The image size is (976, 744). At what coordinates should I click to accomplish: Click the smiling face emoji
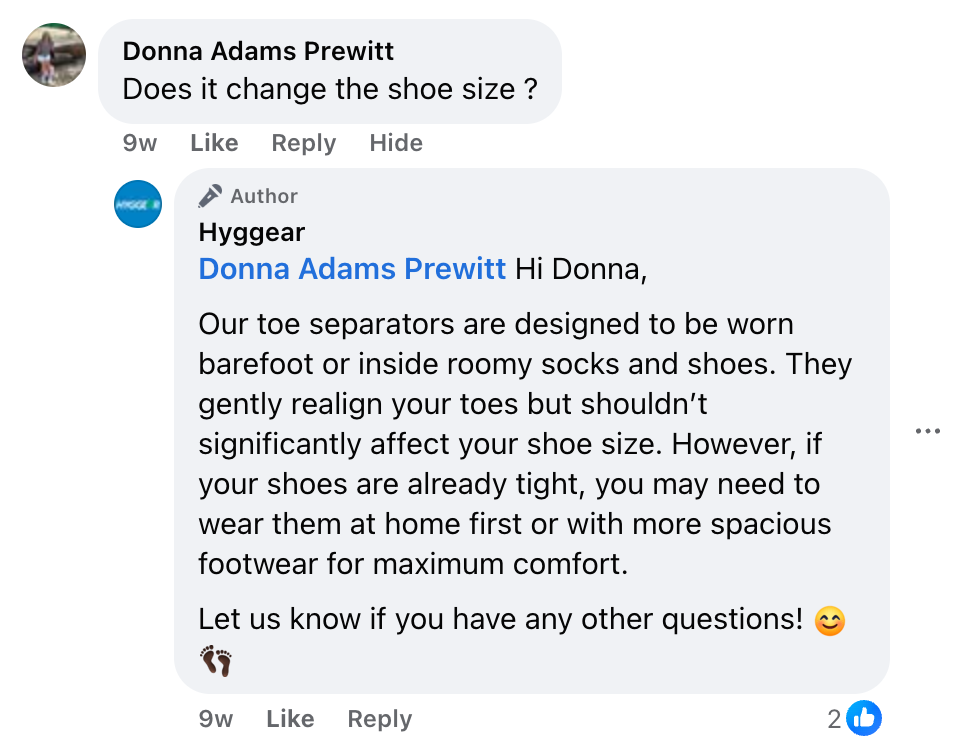(x=830, y=621)
